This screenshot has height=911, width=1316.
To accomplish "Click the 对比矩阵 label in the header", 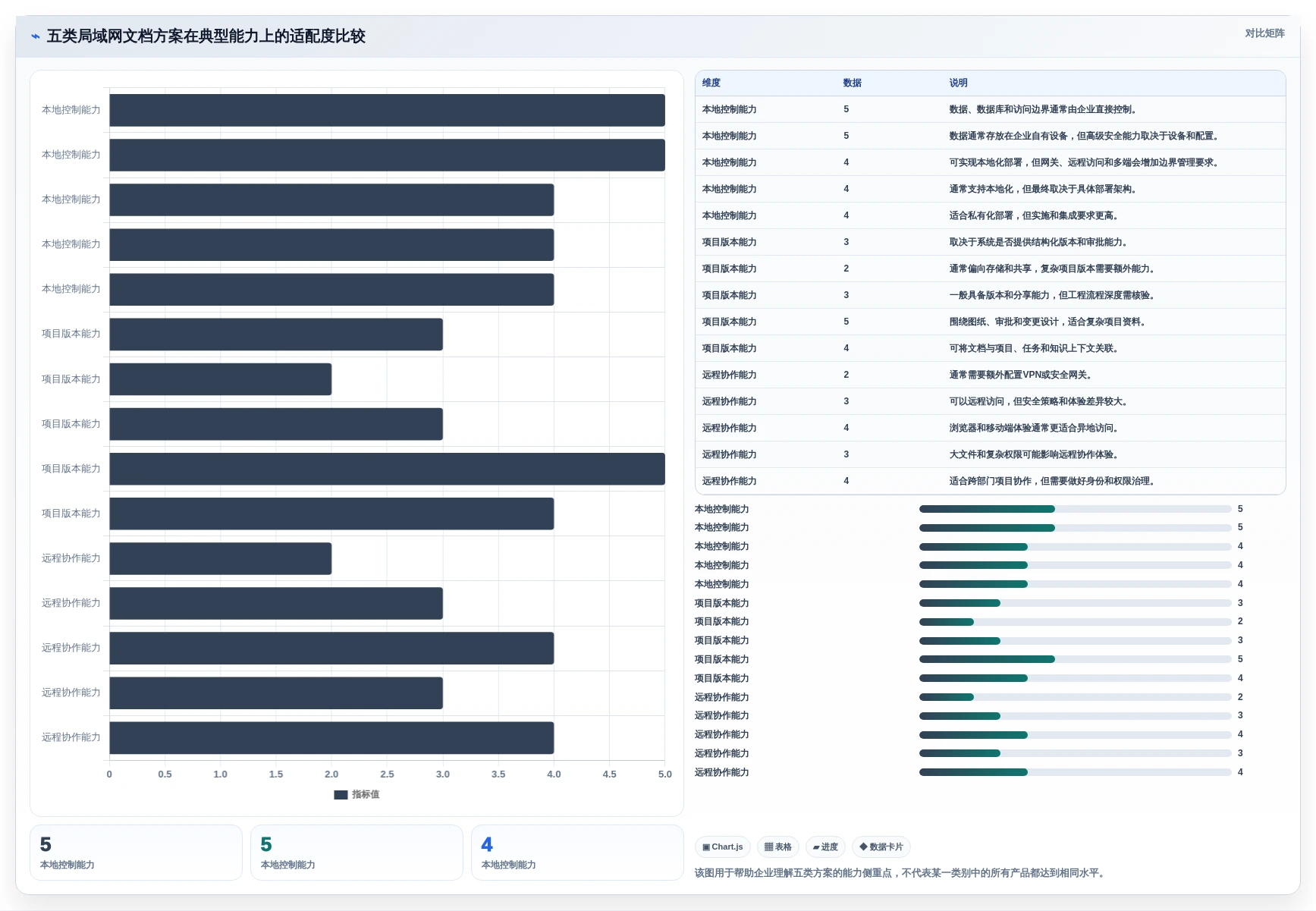I will point(1264,33).
